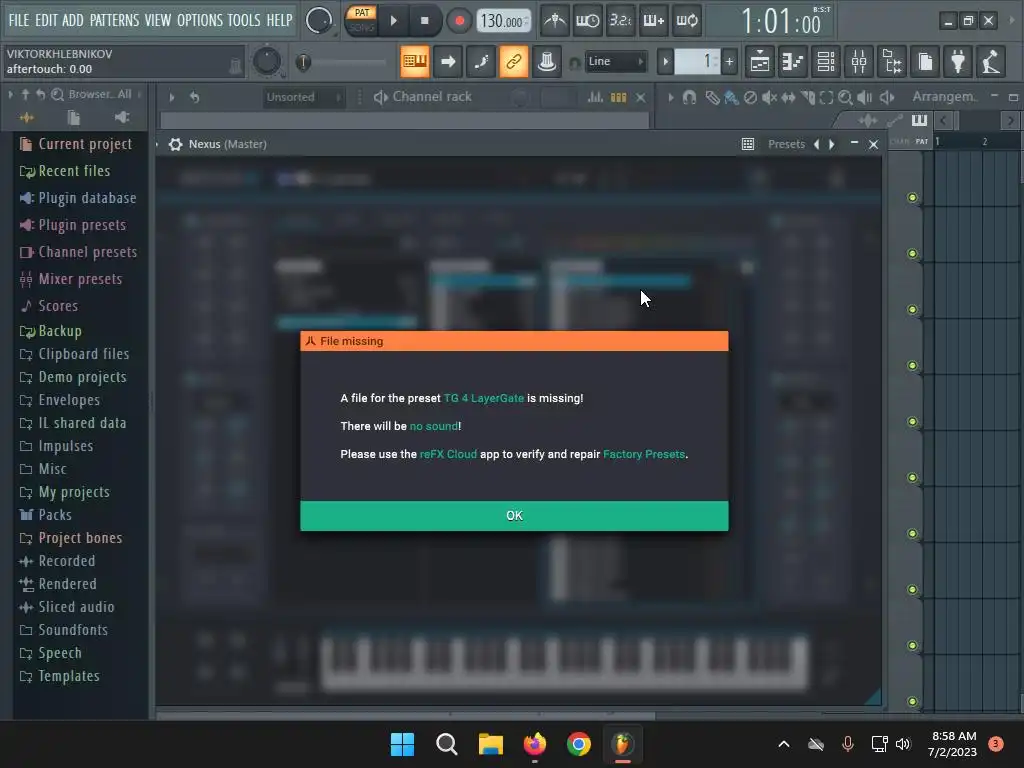This screenshot has width=1024, height=768.
Task: Open File Explorer from the taskbar
Action: coord(490,744)
